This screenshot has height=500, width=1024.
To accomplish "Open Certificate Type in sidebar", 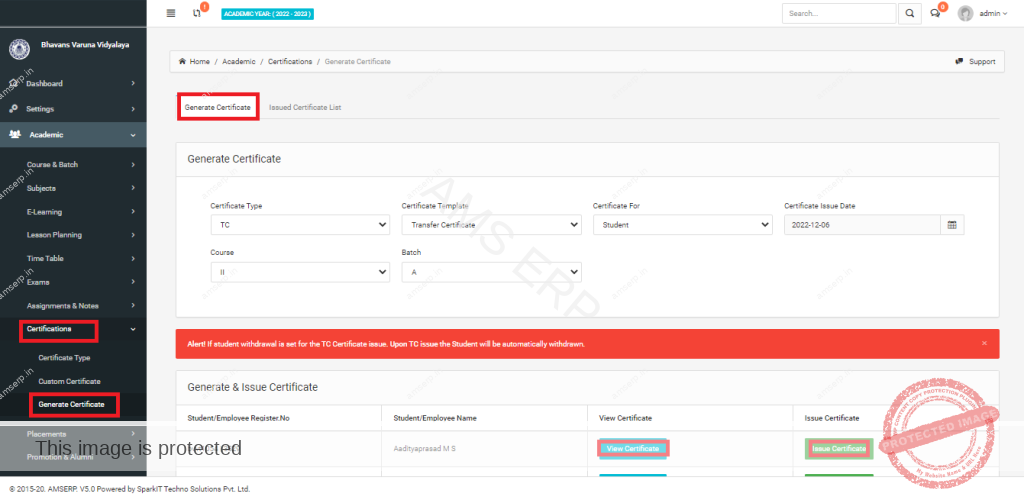I will coord(64,358).
